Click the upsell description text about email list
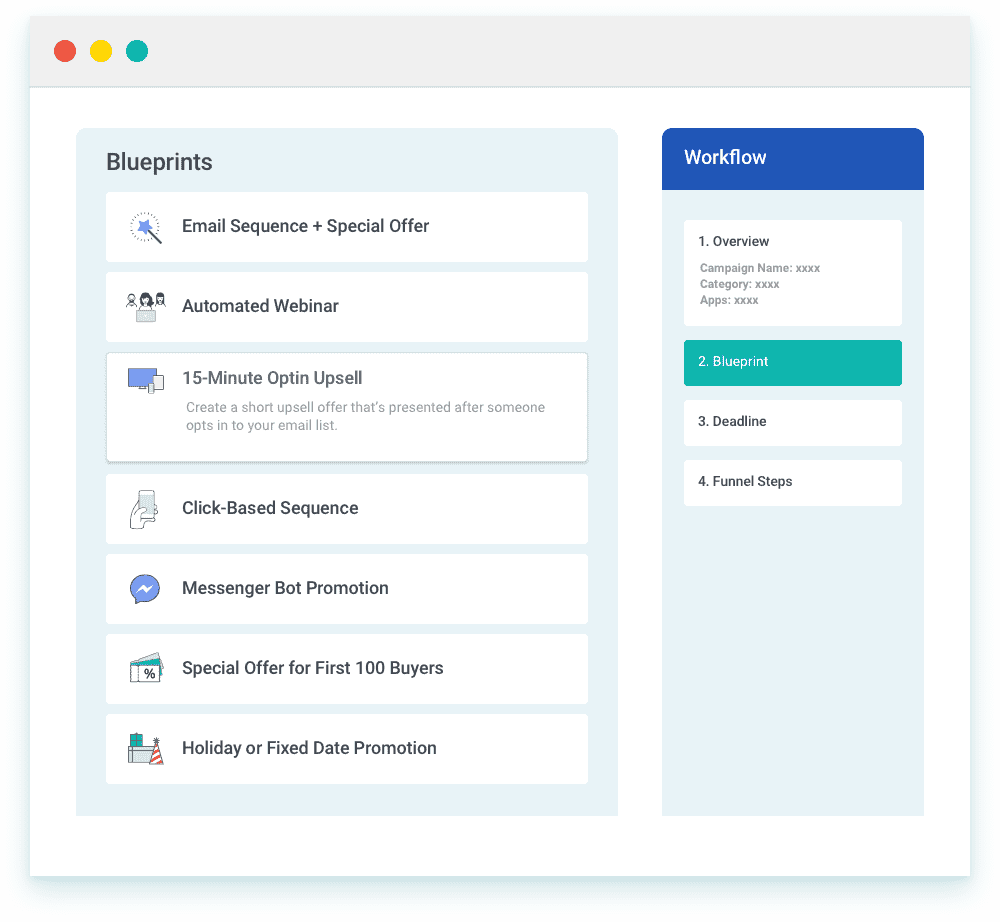Viewport: 1000px width, 922px height. pos(365,416)
